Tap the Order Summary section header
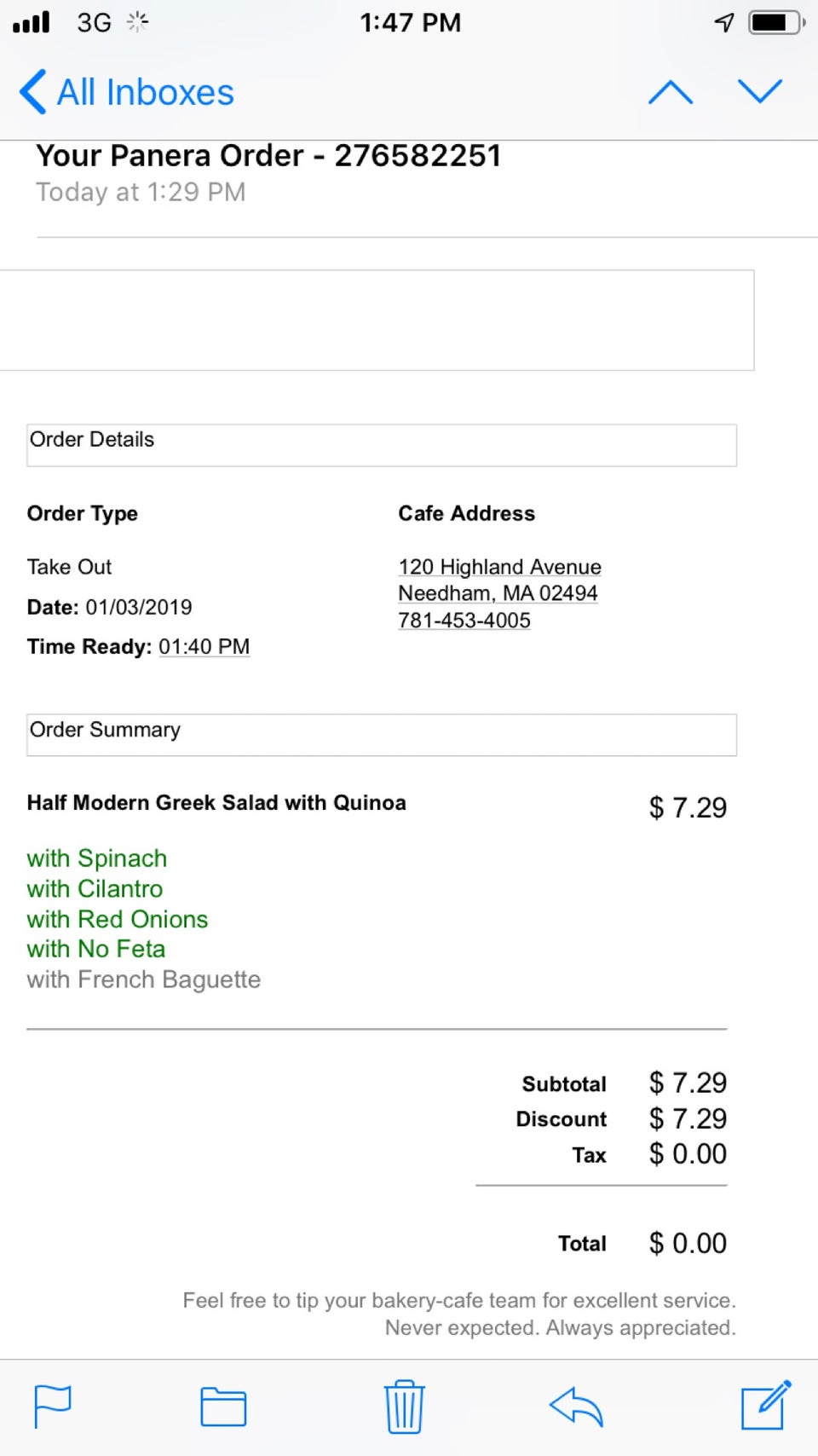This screenshot has height=1456, width=818. pyautogui.click(x=381, y=735)
